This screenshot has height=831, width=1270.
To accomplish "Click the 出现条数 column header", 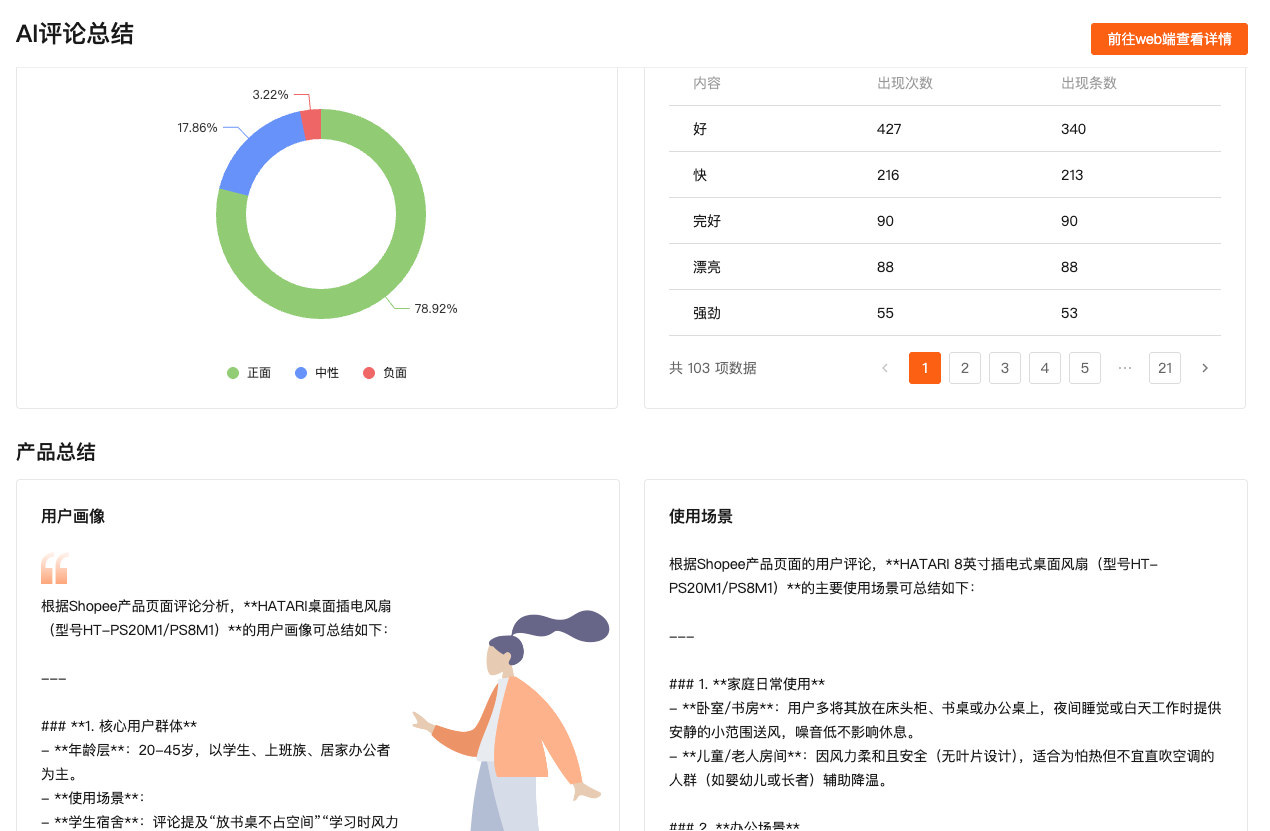I will coord(1088,83).
